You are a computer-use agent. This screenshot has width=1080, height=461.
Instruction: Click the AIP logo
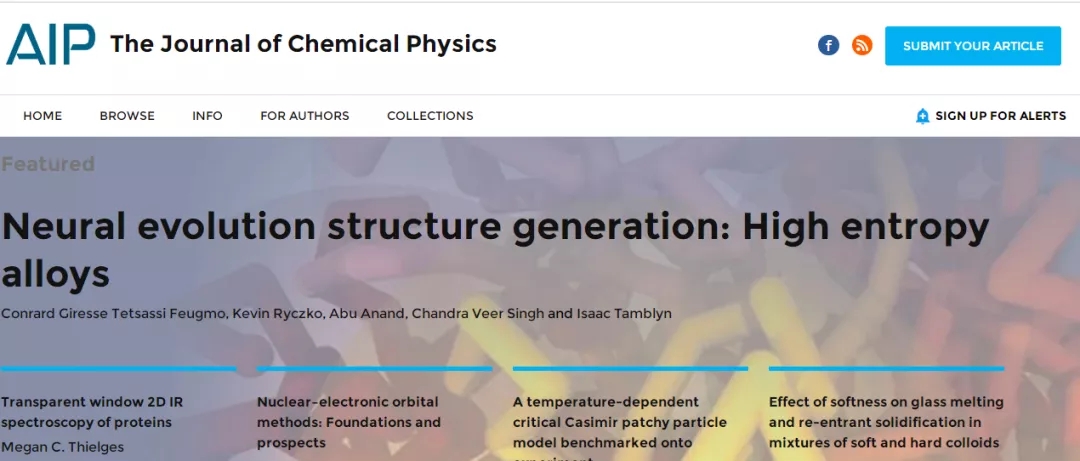(51, 45)
